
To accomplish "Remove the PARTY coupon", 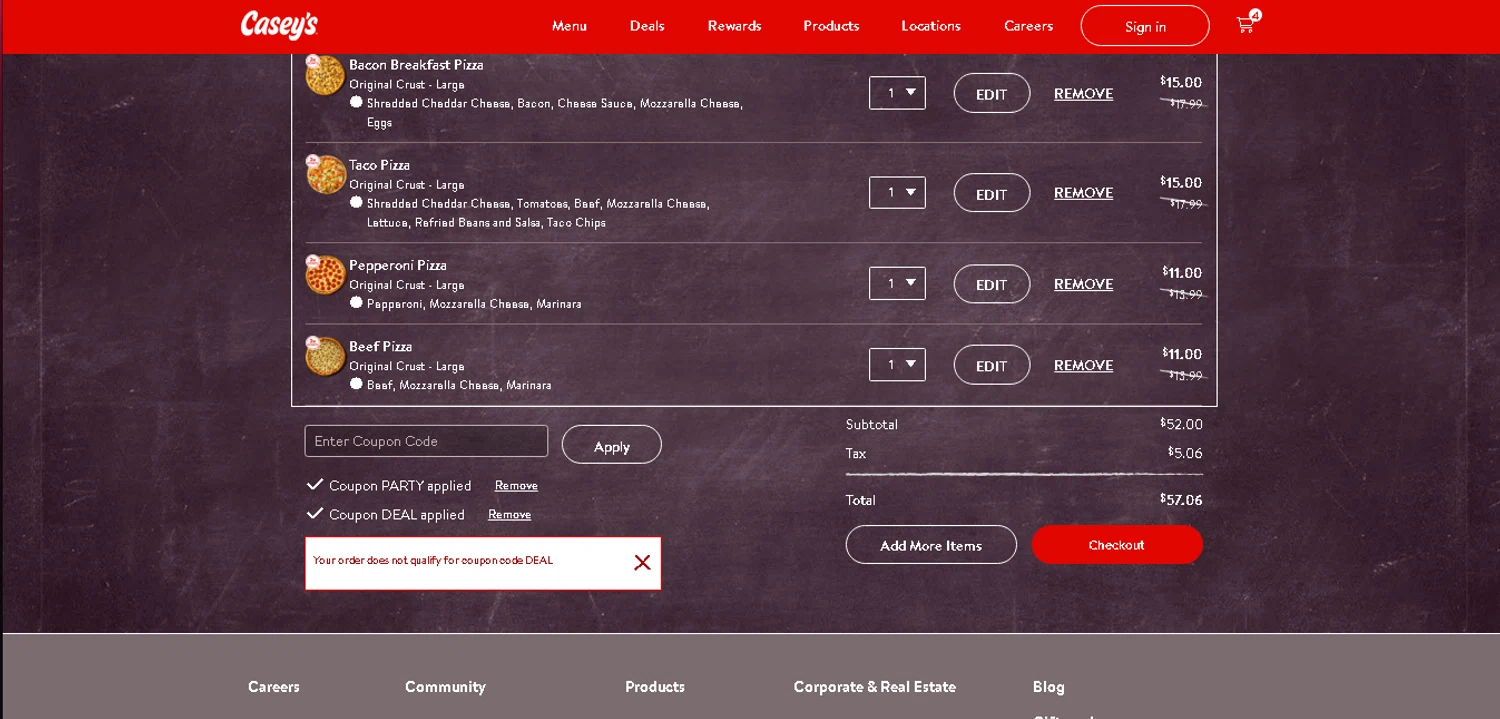I will 516,485.
